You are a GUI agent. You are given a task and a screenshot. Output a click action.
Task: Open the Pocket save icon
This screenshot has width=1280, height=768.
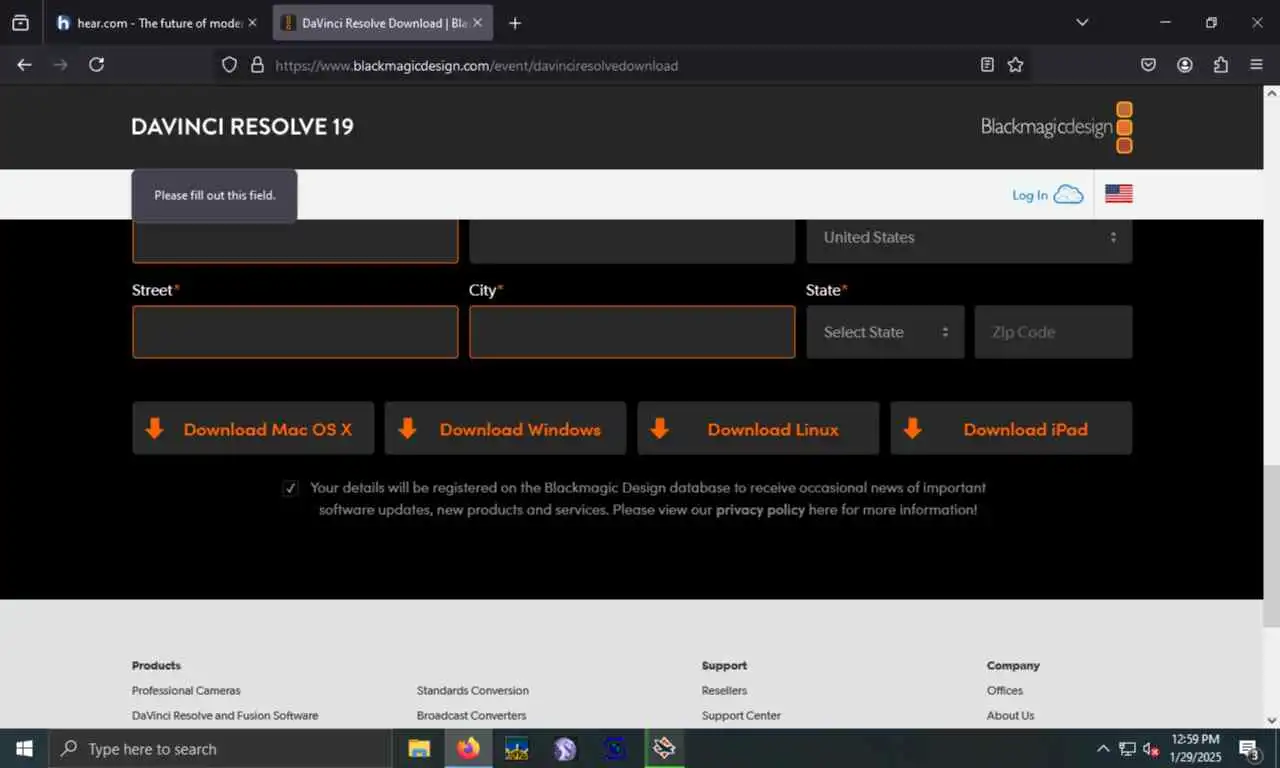(x=1149, y=65)
